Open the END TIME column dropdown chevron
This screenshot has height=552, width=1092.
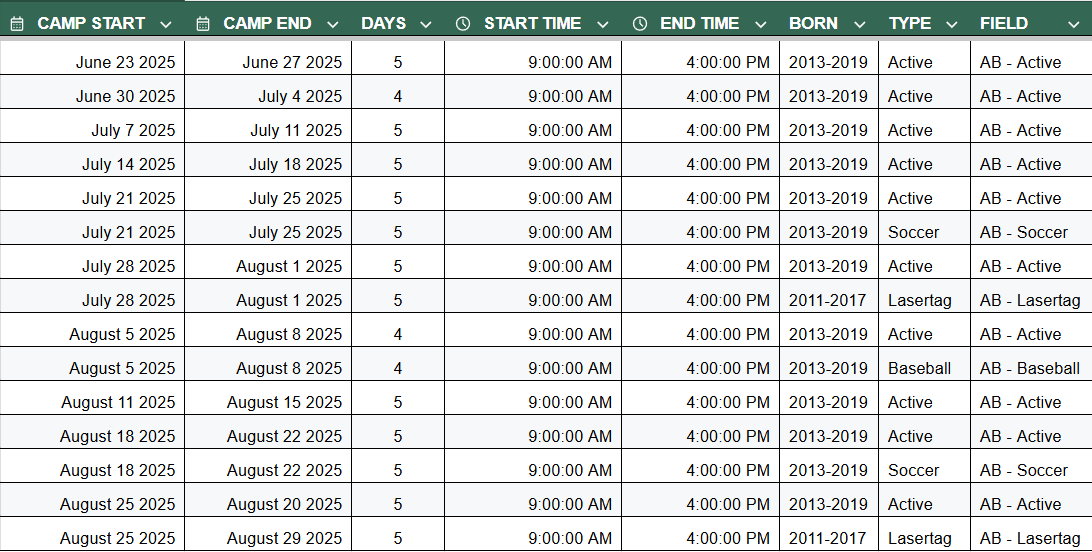[761, 24]
